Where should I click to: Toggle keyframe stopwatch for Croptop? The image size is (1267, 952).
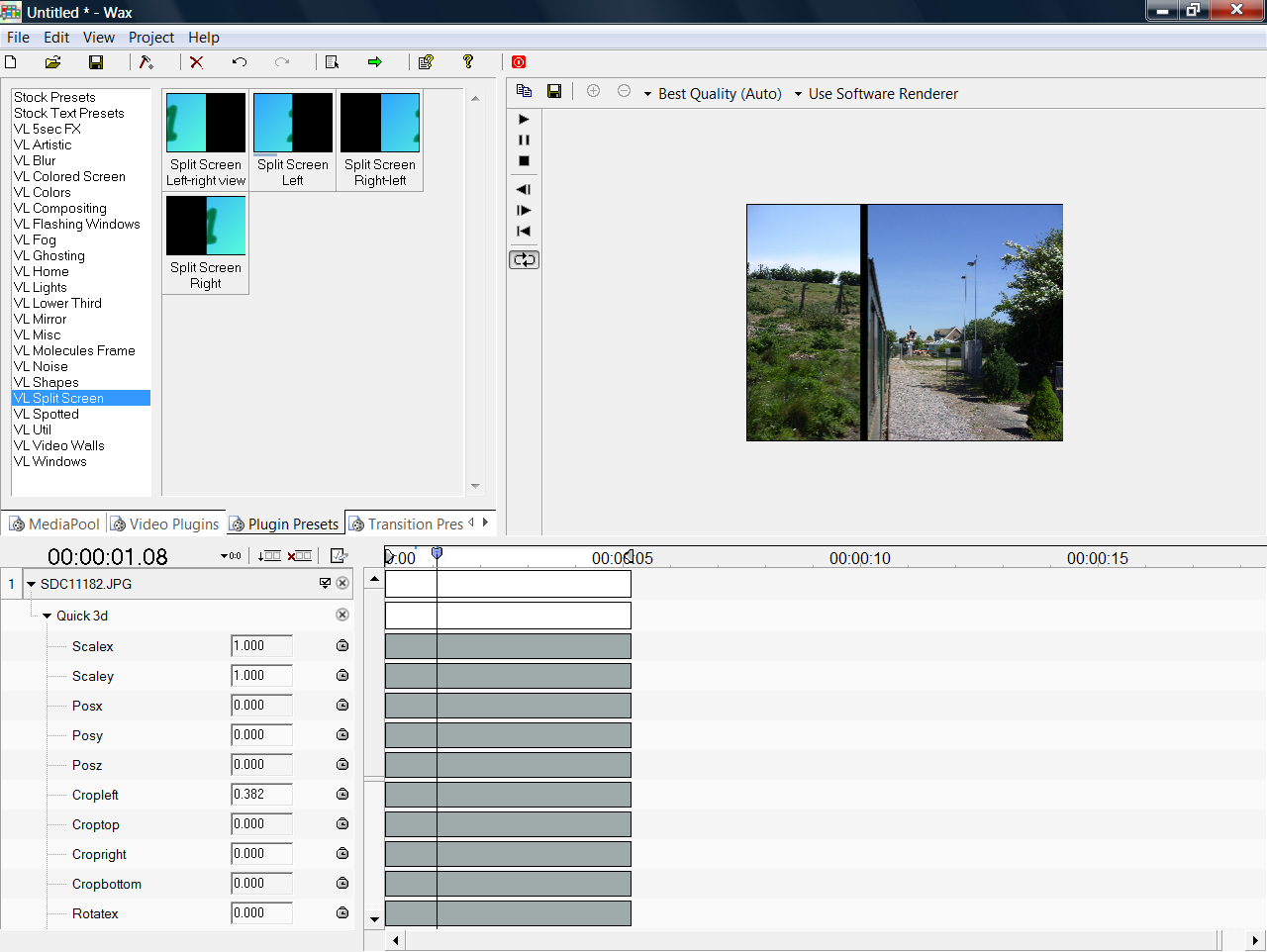click(342, 823)
